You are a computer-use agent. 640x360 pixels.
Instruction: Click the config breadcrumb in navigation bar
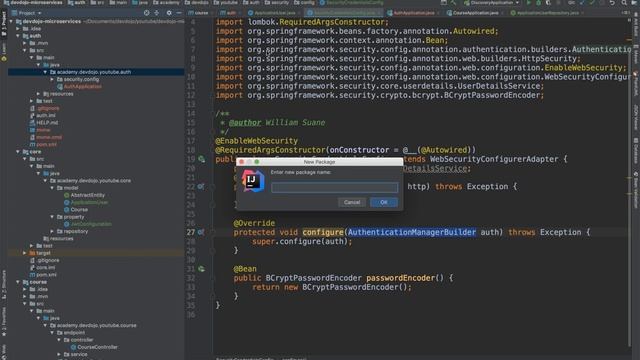(304, 2)
